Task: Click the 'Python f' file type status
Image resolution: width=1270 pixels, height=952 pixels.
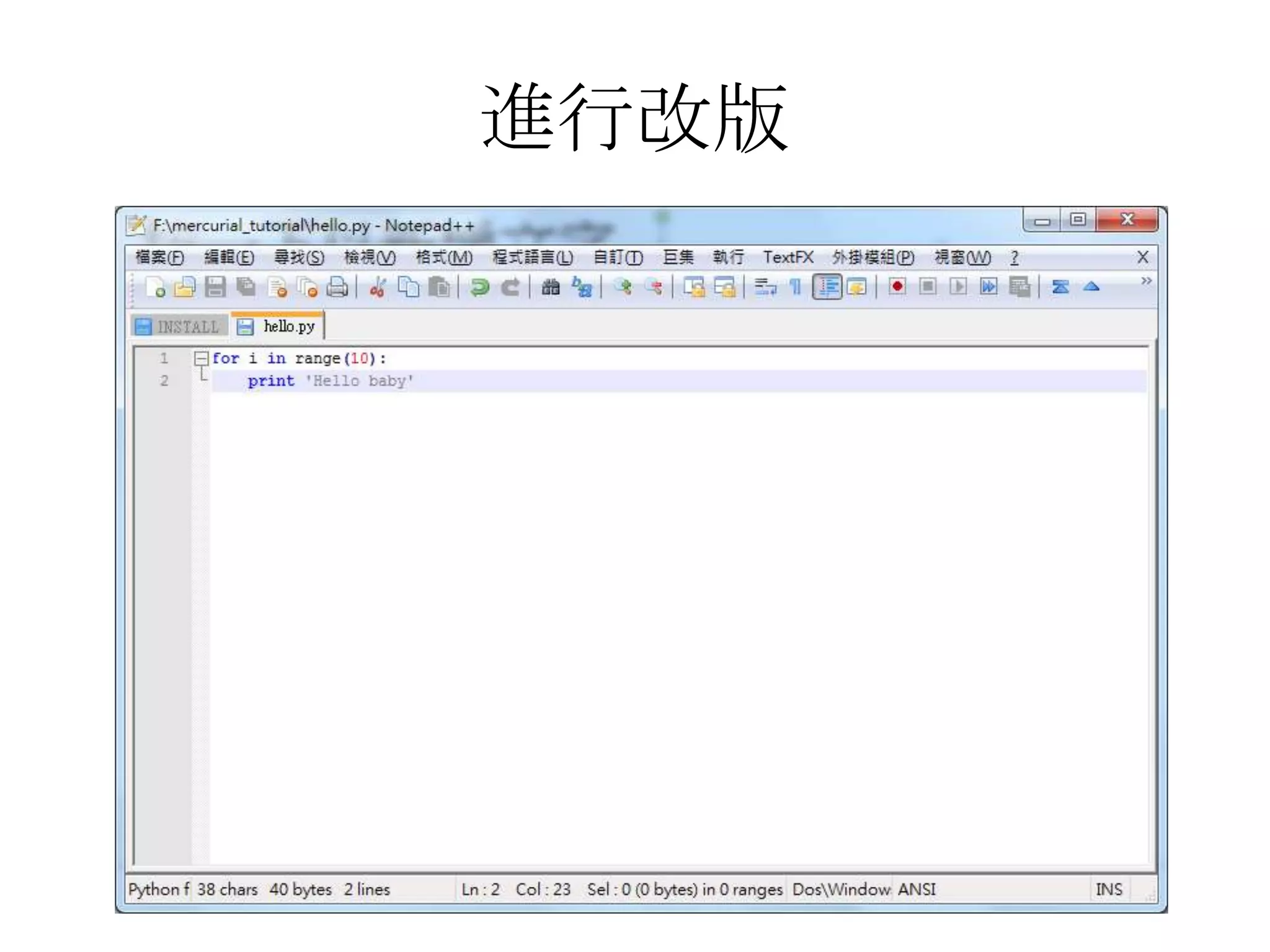Action: [159, 889]
